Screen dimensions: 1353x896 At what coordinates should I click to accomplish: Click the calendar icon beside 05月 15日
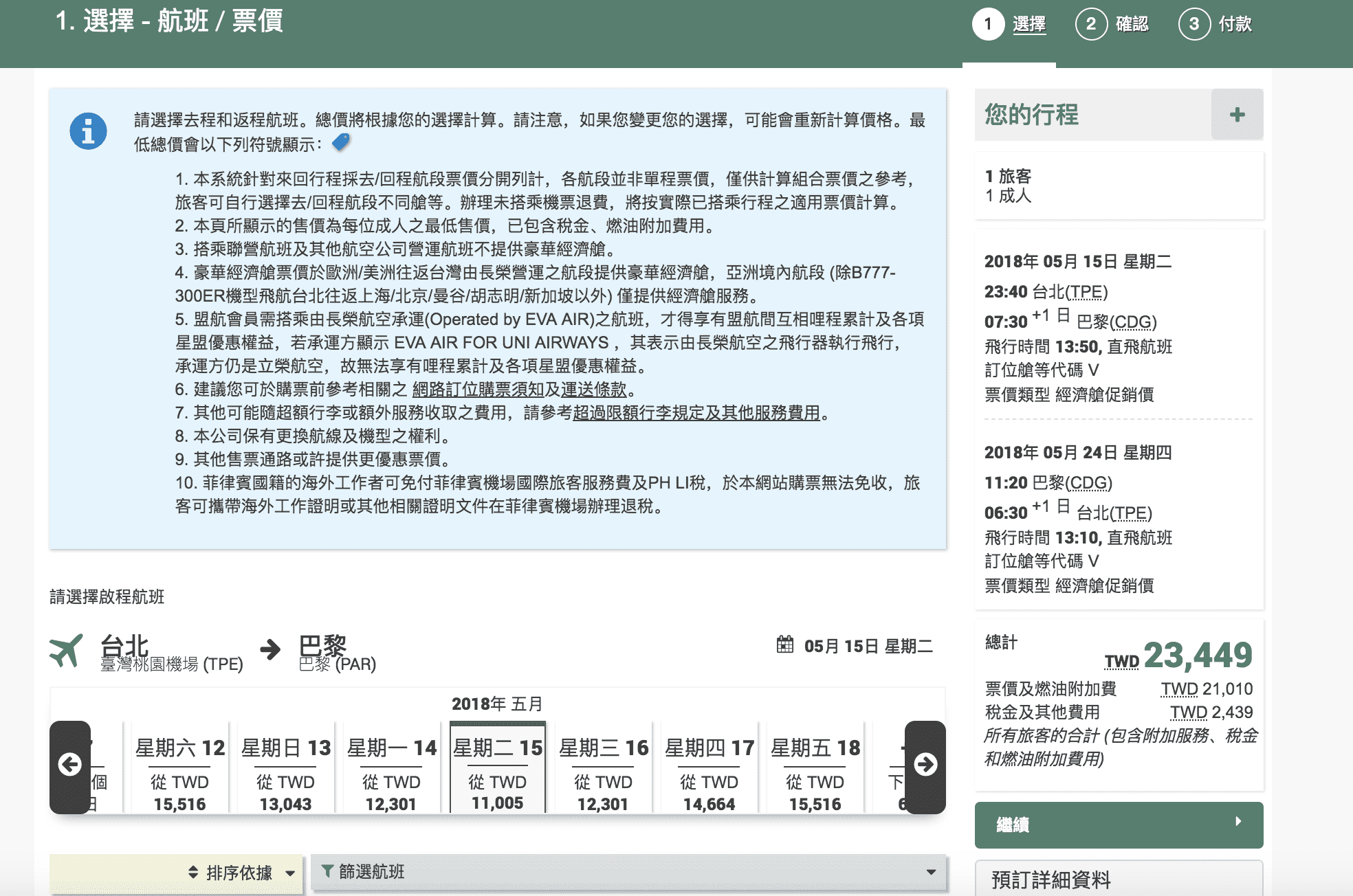pyautogui.click(x=784, y=645)
